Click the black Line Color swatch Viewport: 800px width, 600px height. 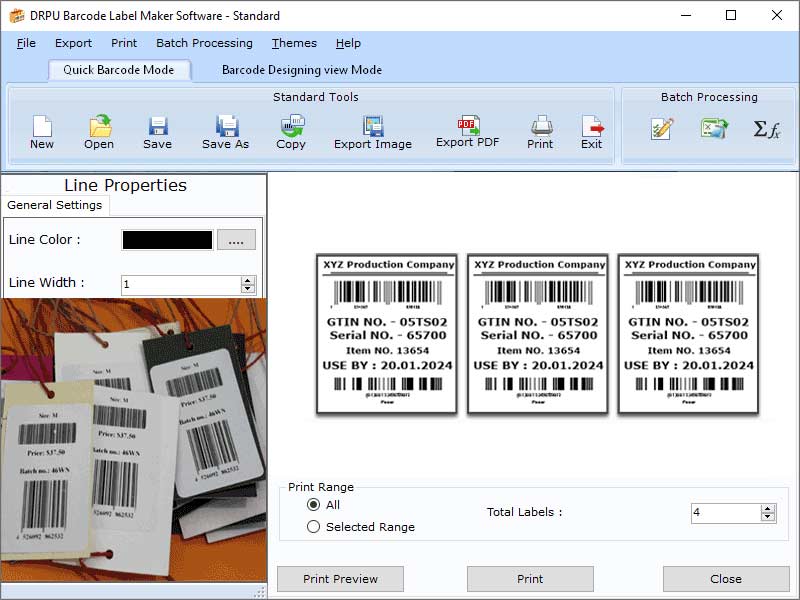(x=166, y=240)
